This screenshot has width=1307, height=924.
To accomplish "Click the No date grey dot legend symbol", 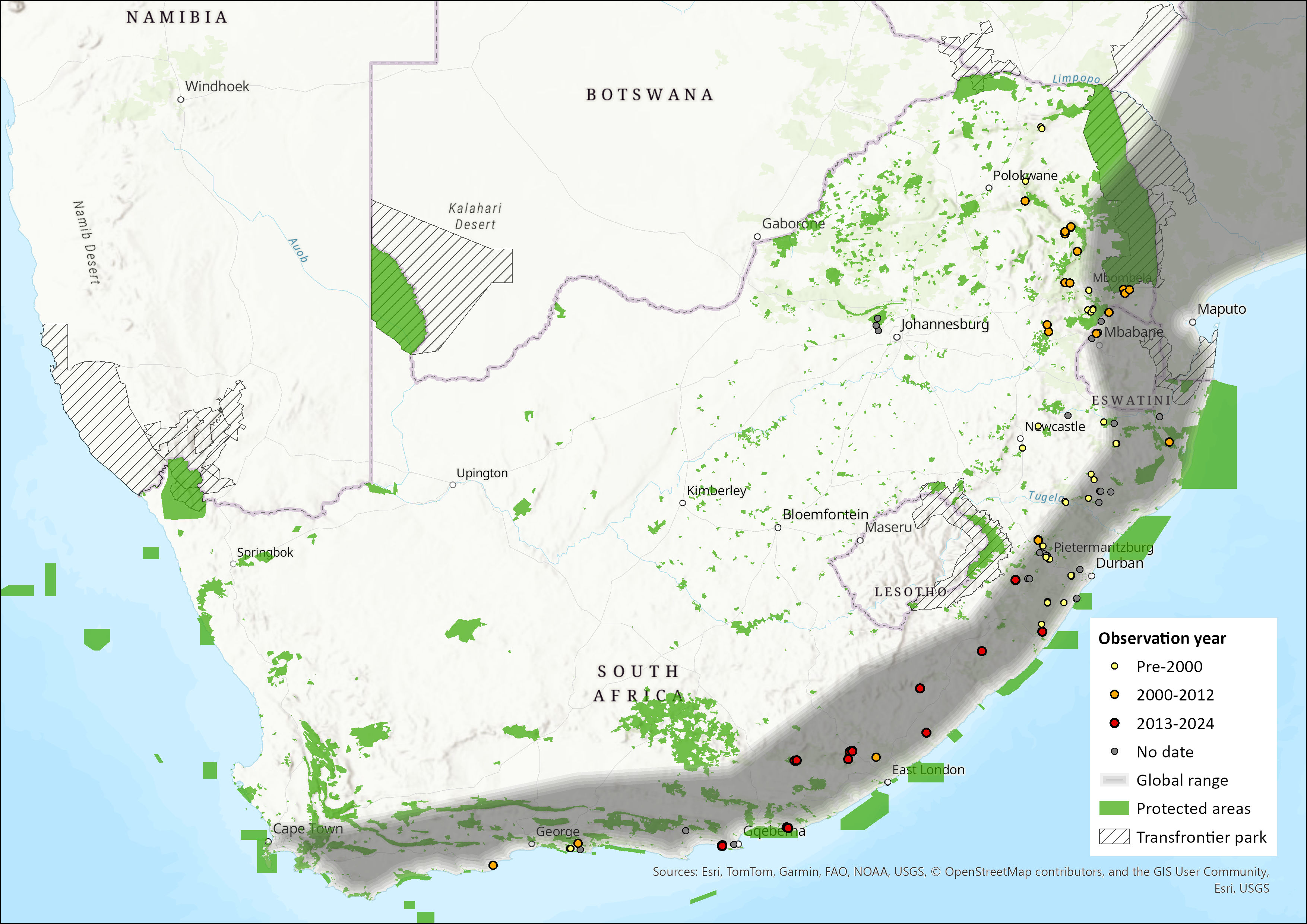I will coord(1115,751).
